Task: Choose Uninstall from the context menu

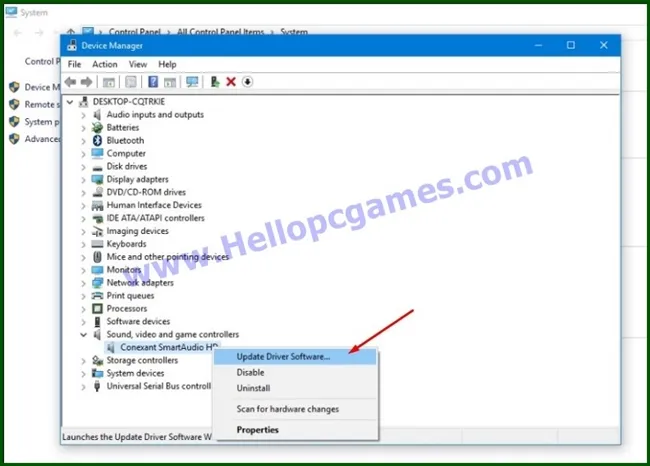Action: tap(254, 388)
